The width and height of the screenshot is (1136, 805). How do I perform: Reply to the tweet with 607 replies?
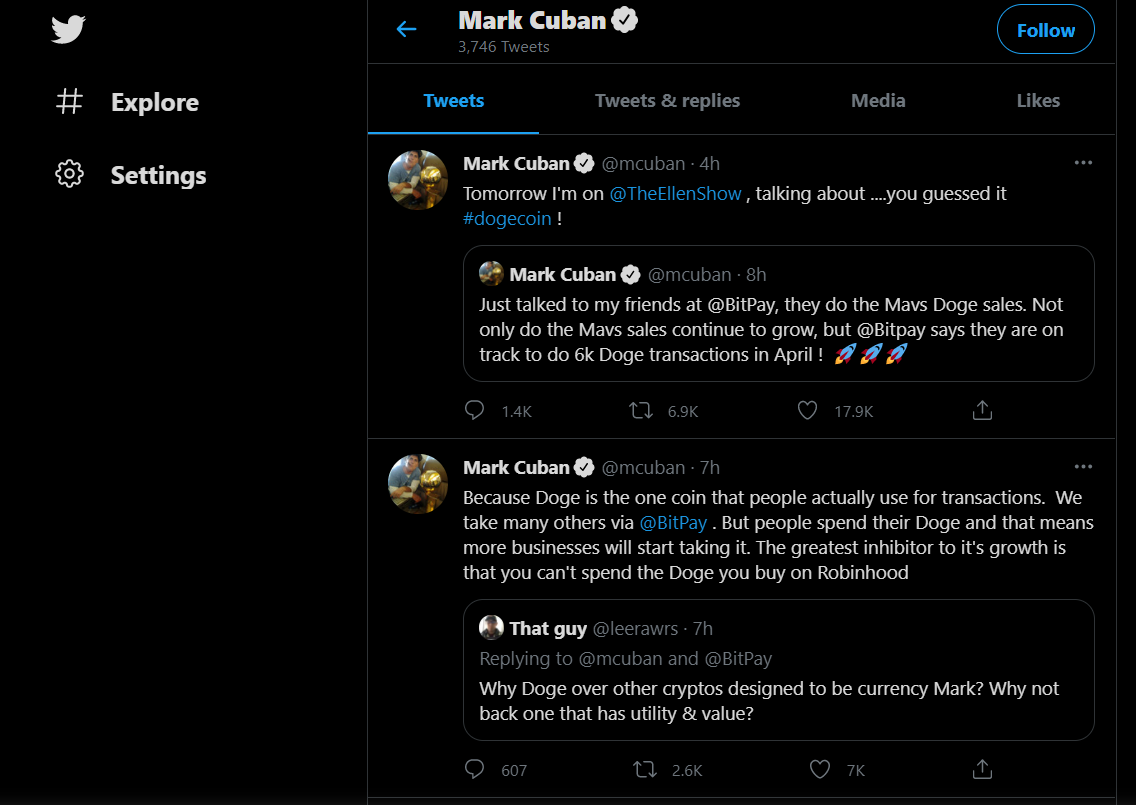point(475,769)
